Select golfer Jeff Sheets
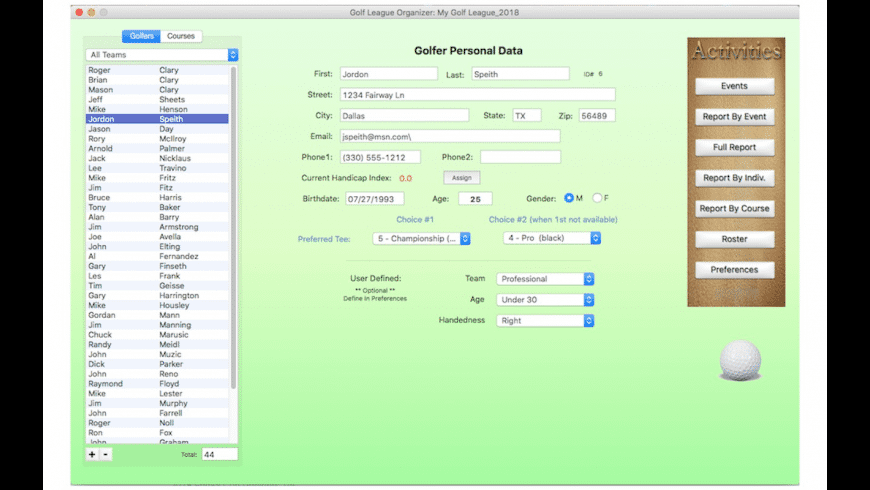This screenshot has height=490, width=870. pyautogui.click(x=157, y=100)
